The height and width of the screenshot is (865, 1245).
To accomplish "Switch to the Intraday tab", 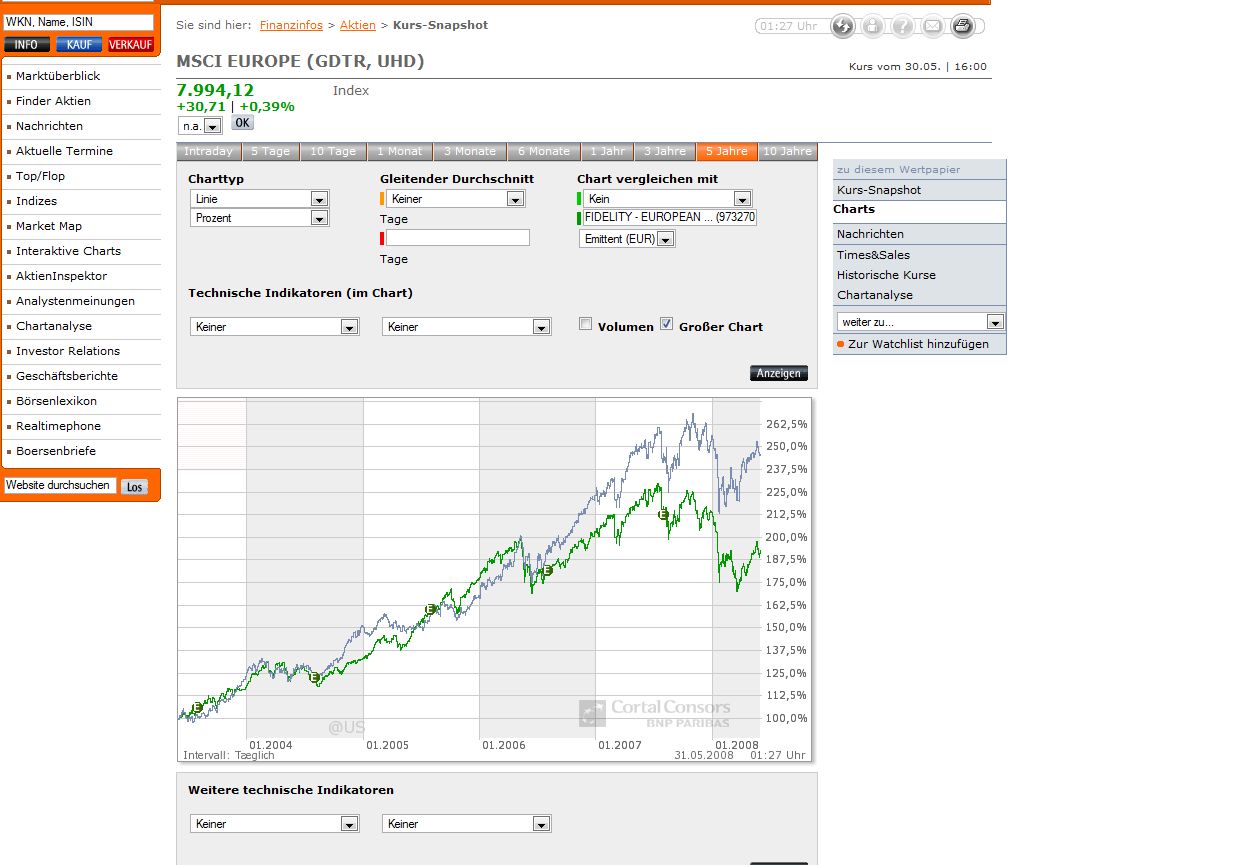I will point(208,152).
